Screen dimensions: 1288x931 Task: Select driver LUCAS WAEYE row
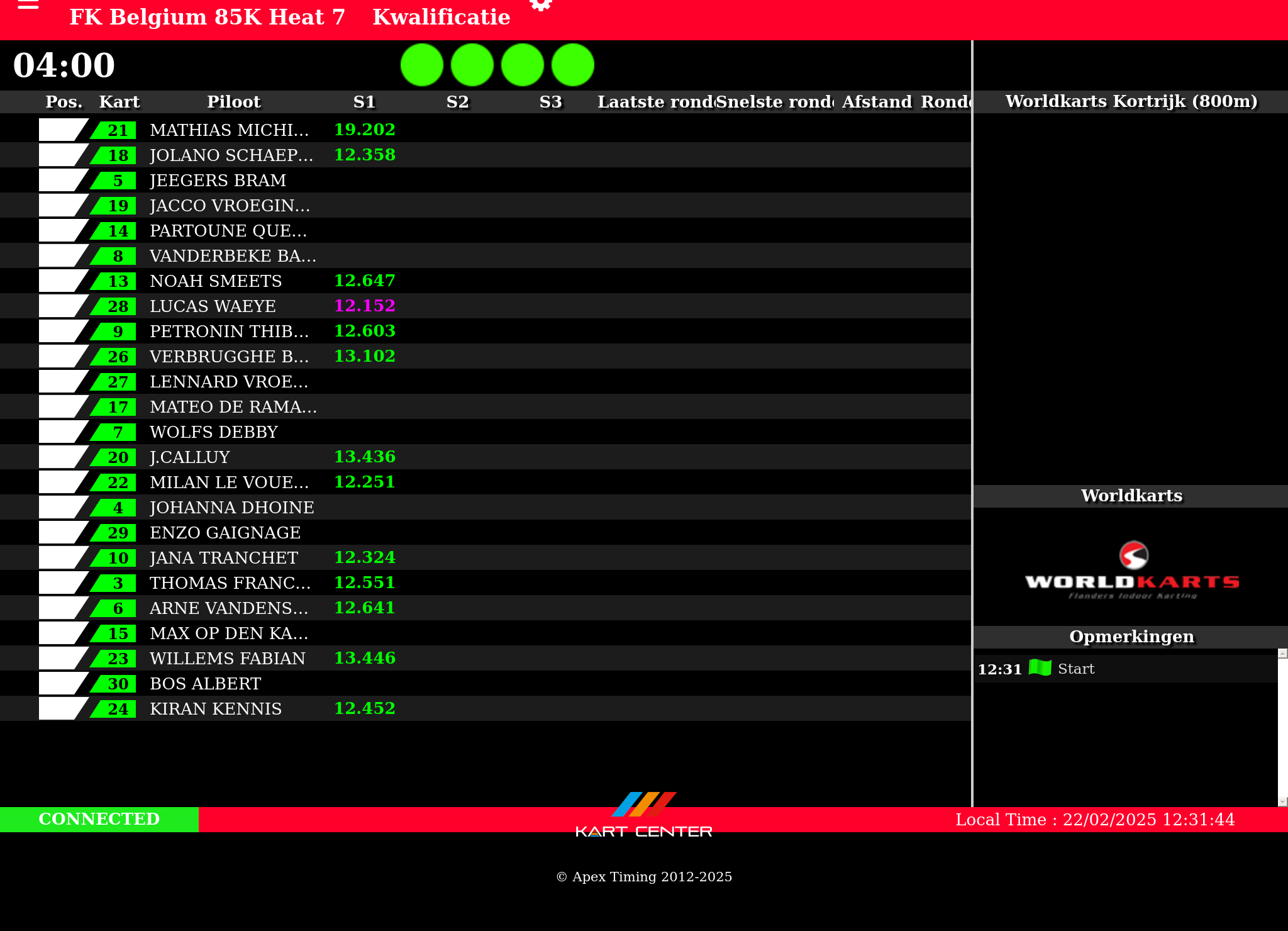tap(213, 306)
